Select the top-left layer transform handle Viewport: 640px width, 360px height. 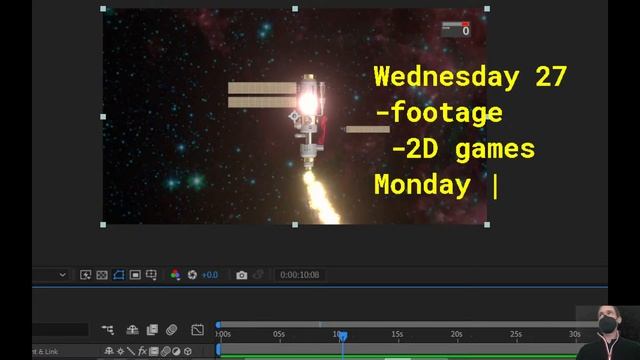pyautogui.click(x=103, y=9)
